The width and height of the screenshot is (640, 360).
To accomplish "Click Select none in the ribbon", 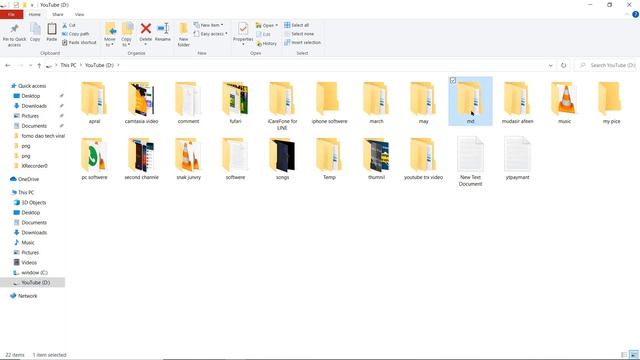I will tap(299, 34).
